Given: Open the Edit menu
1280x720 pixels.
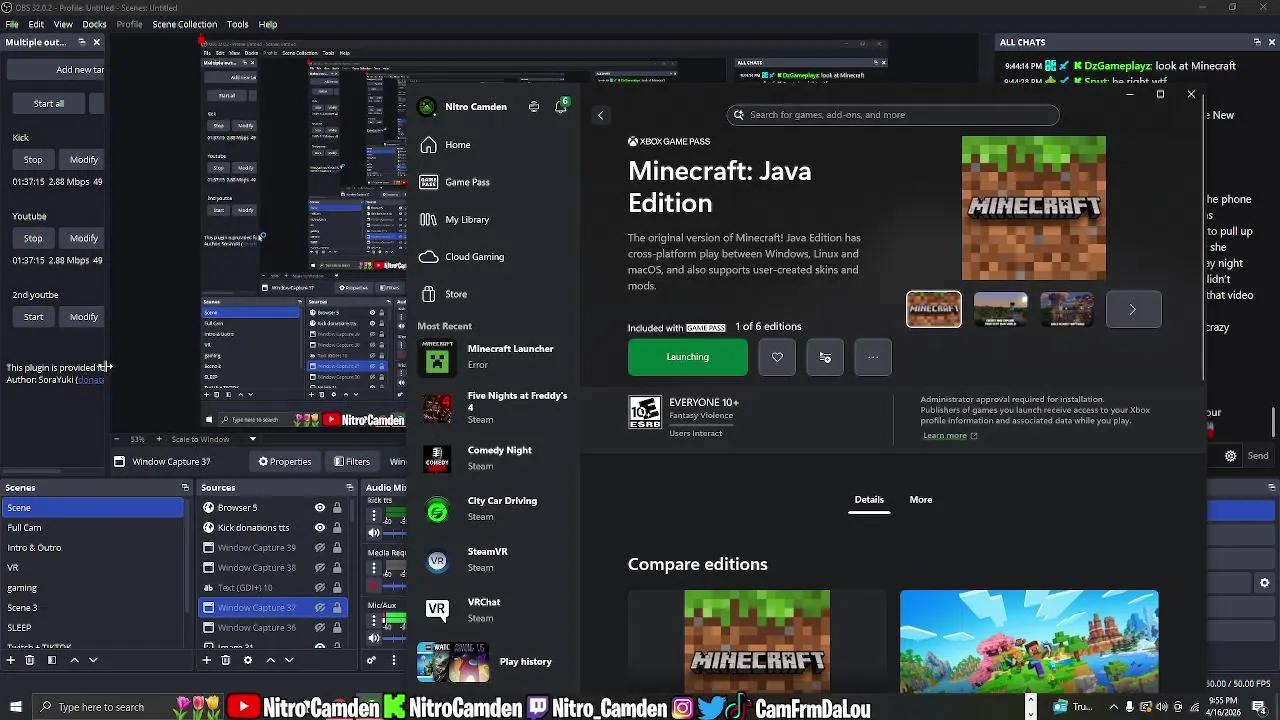Looking at the screenshot, I should (36, 24).
